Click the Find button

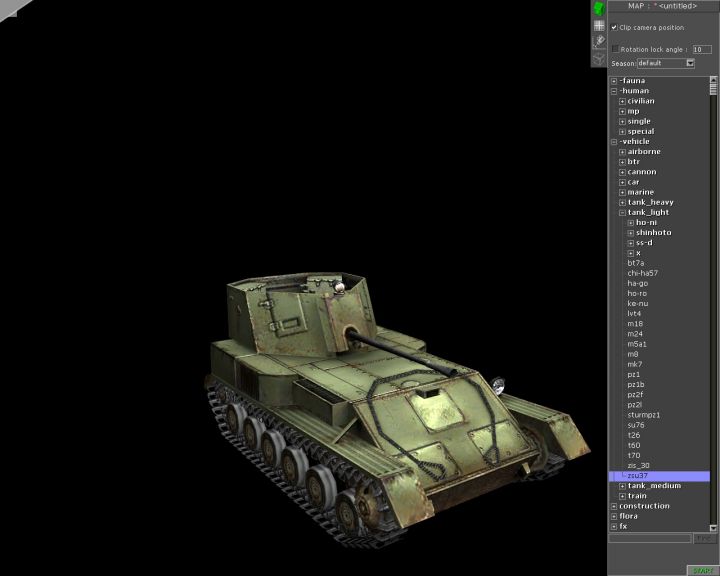point(706,538)
